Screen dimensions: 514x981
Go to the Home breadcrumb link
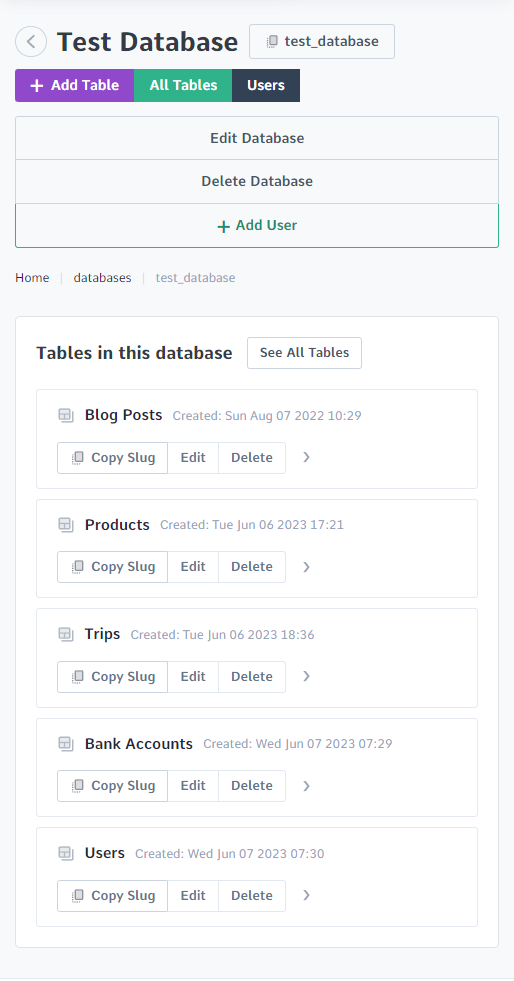click(33, 278)
